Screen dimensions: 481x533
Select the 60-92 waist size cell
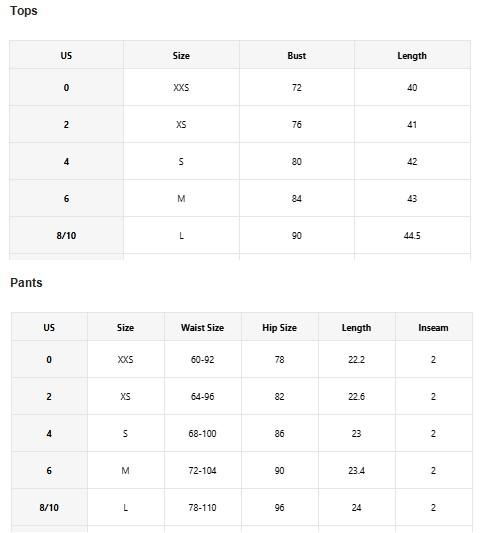(203, 359)
